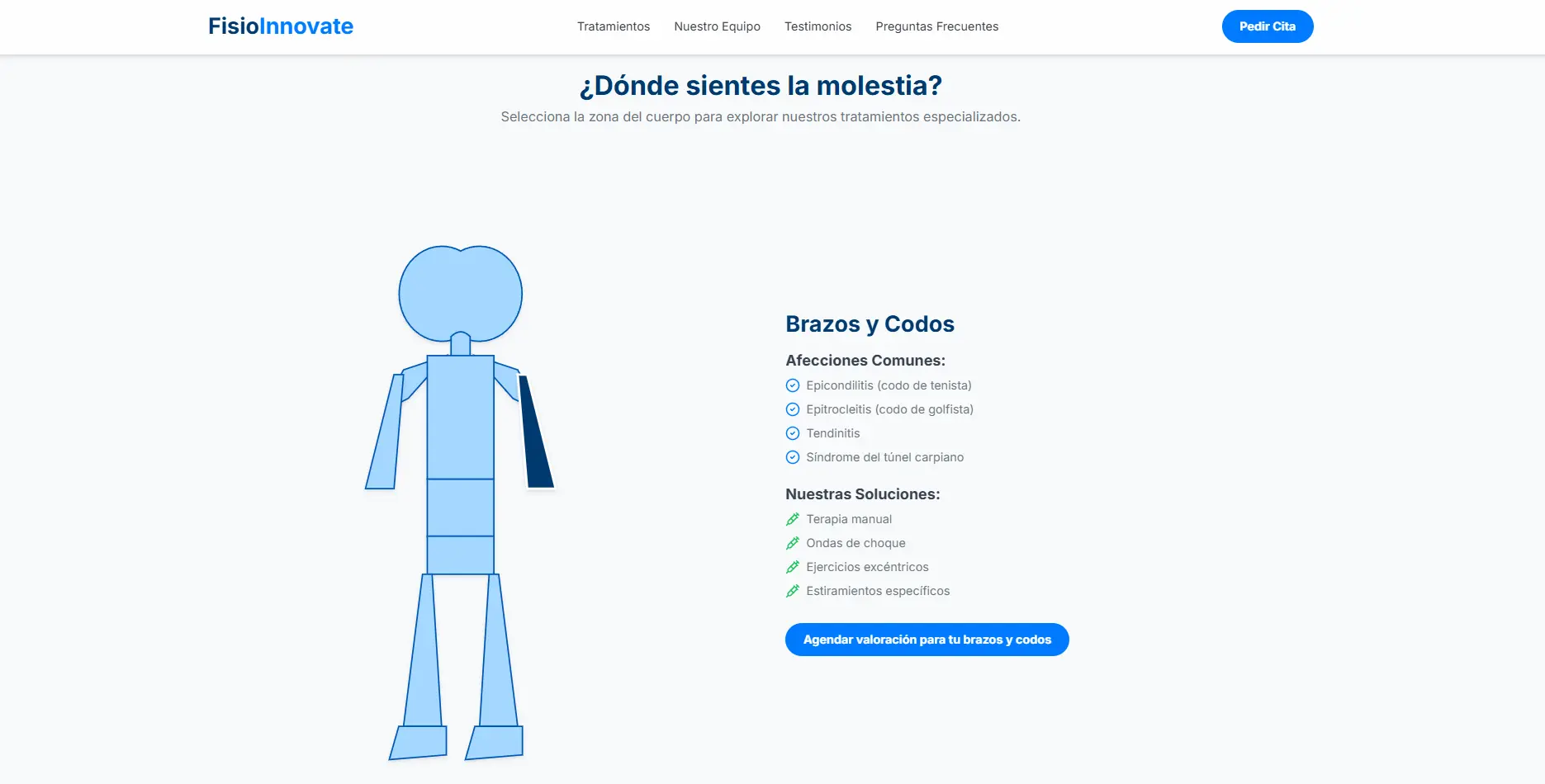The image size is (1545, 784).
Task: Go to Testimonios
Action: (818, 26)
